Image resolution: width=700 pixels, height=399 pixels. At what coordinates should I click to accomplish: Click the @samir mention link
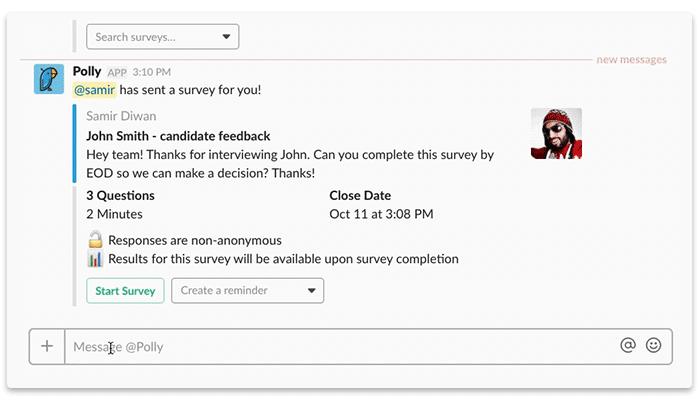pyautogui.click(x=94, y=90)
